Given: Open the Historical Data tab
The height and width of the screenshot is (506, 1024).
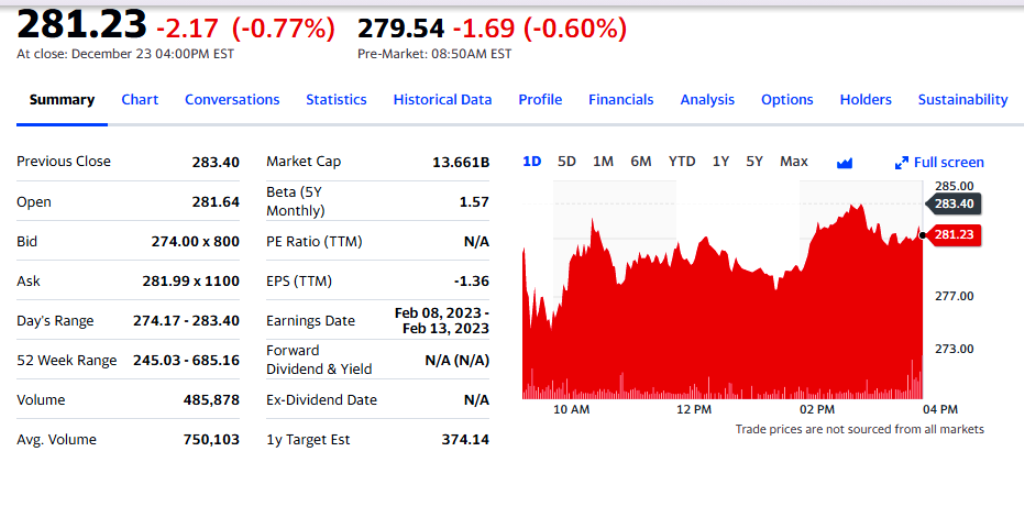Looking at the screenshot, I should pyautogui.click(x=442, y=100).
